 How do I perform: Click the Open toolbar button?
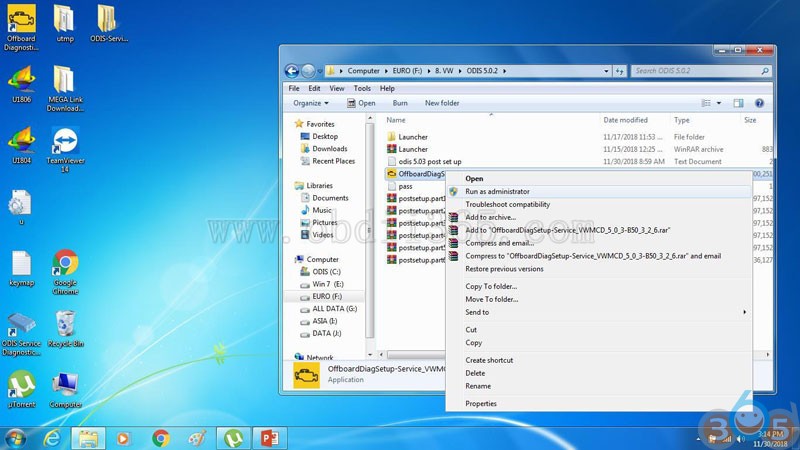click(x=361, y=103)
